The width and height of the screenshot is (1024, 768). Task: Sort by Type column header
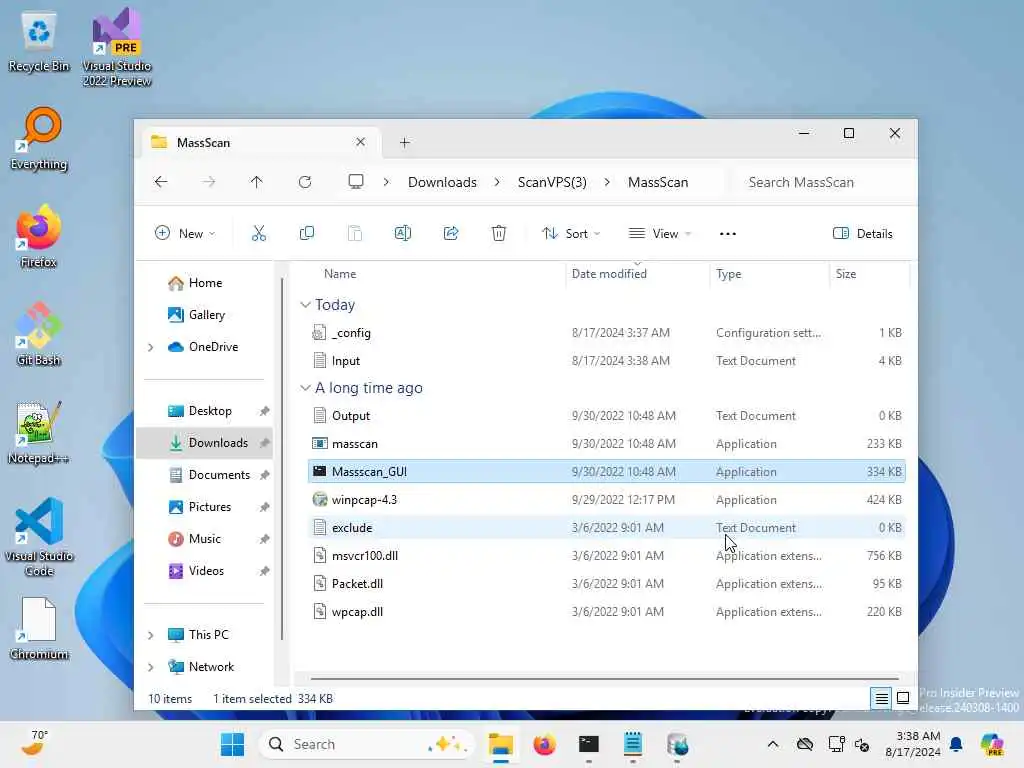pyautogui.click(x=728, y=274)
